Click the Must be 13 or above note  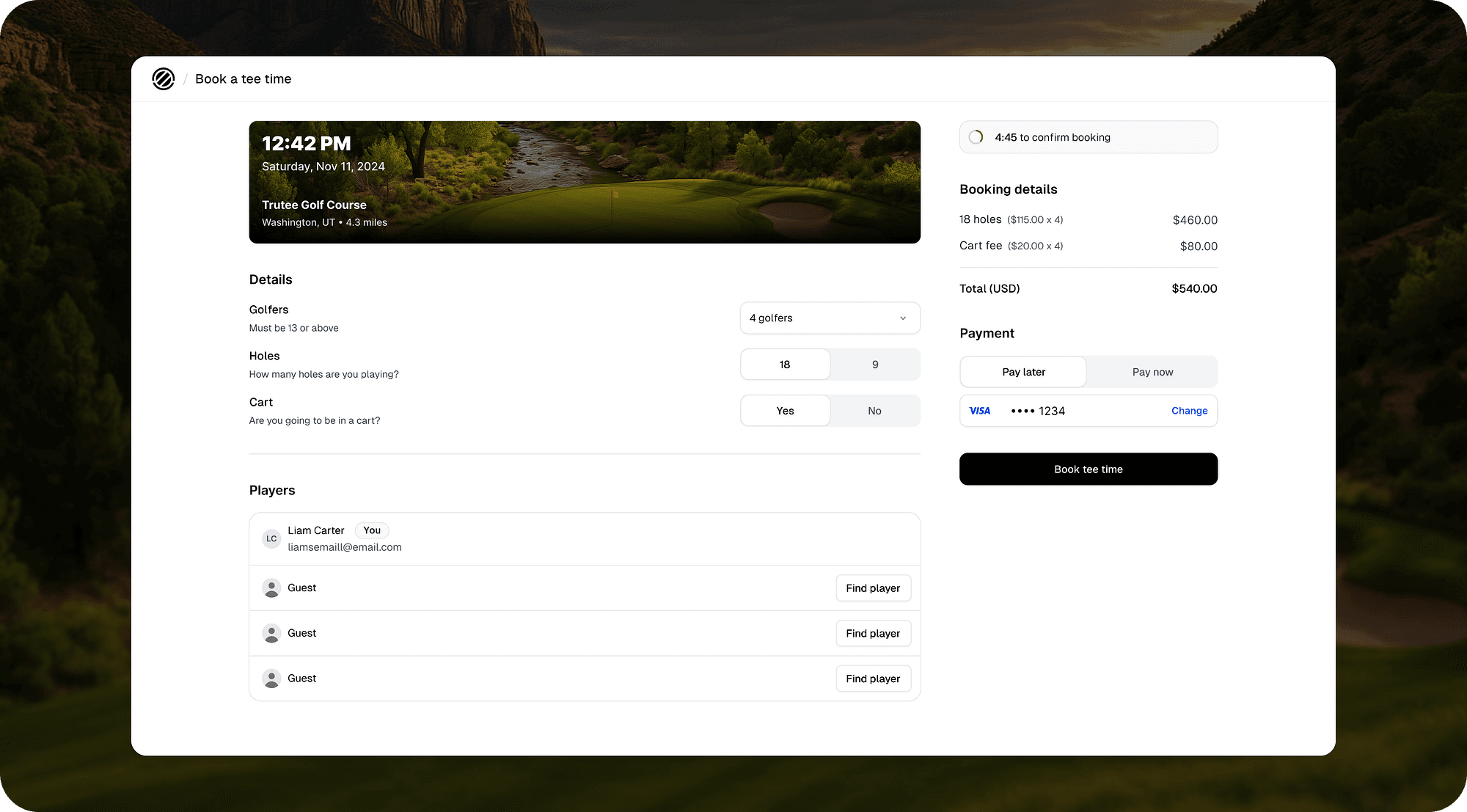tap(293, 329)
